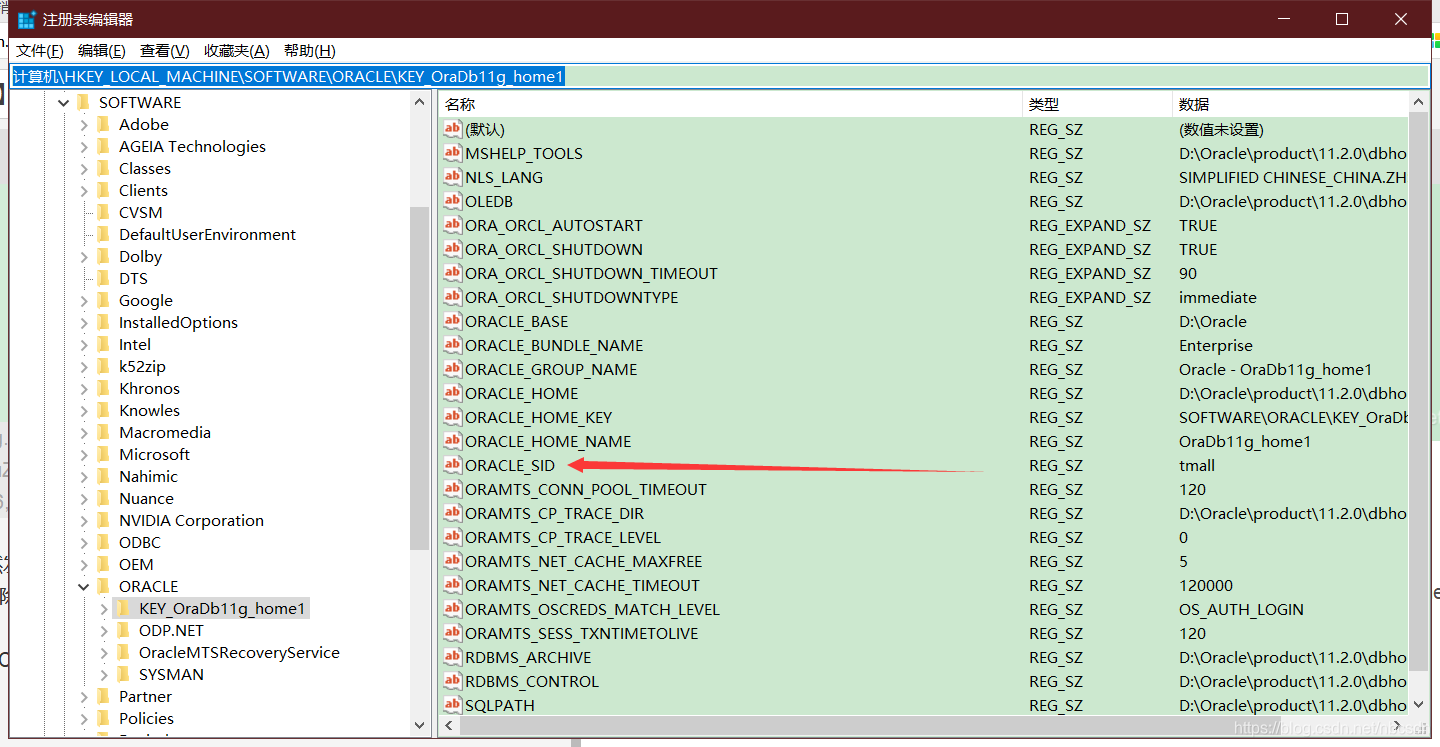Viewport: 1440px width, 747px height.
Task: Click the tree pane scroll down arrow
Action: [419, 726]
